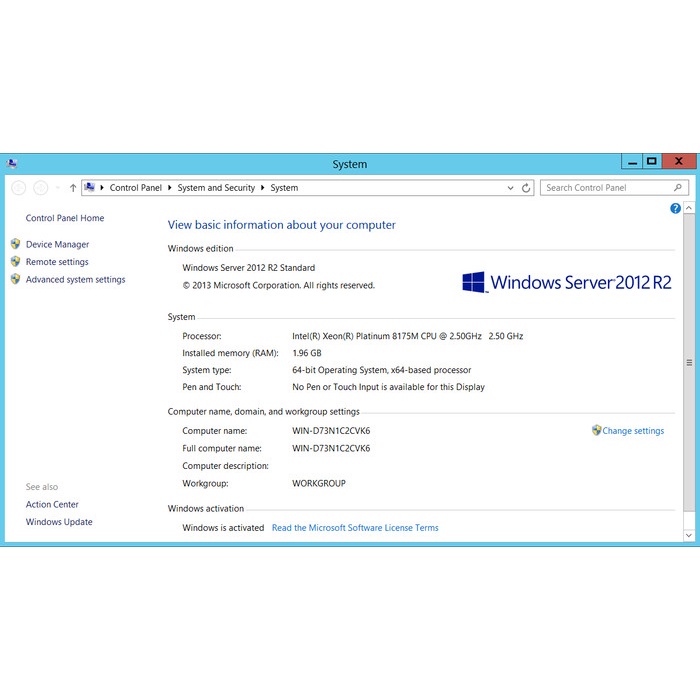Click Change settings link

click(633, 431)
